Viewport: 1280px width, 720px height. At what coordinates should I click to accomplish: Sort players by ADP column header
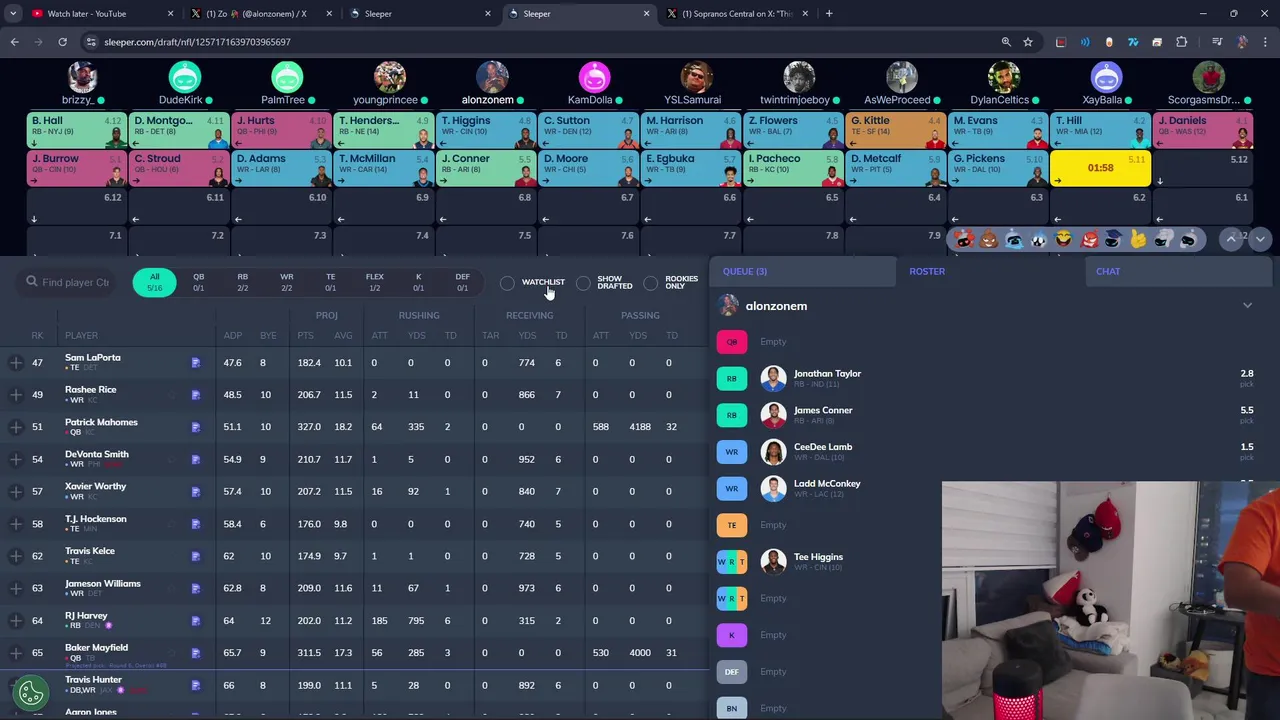[x=232, y=336]
